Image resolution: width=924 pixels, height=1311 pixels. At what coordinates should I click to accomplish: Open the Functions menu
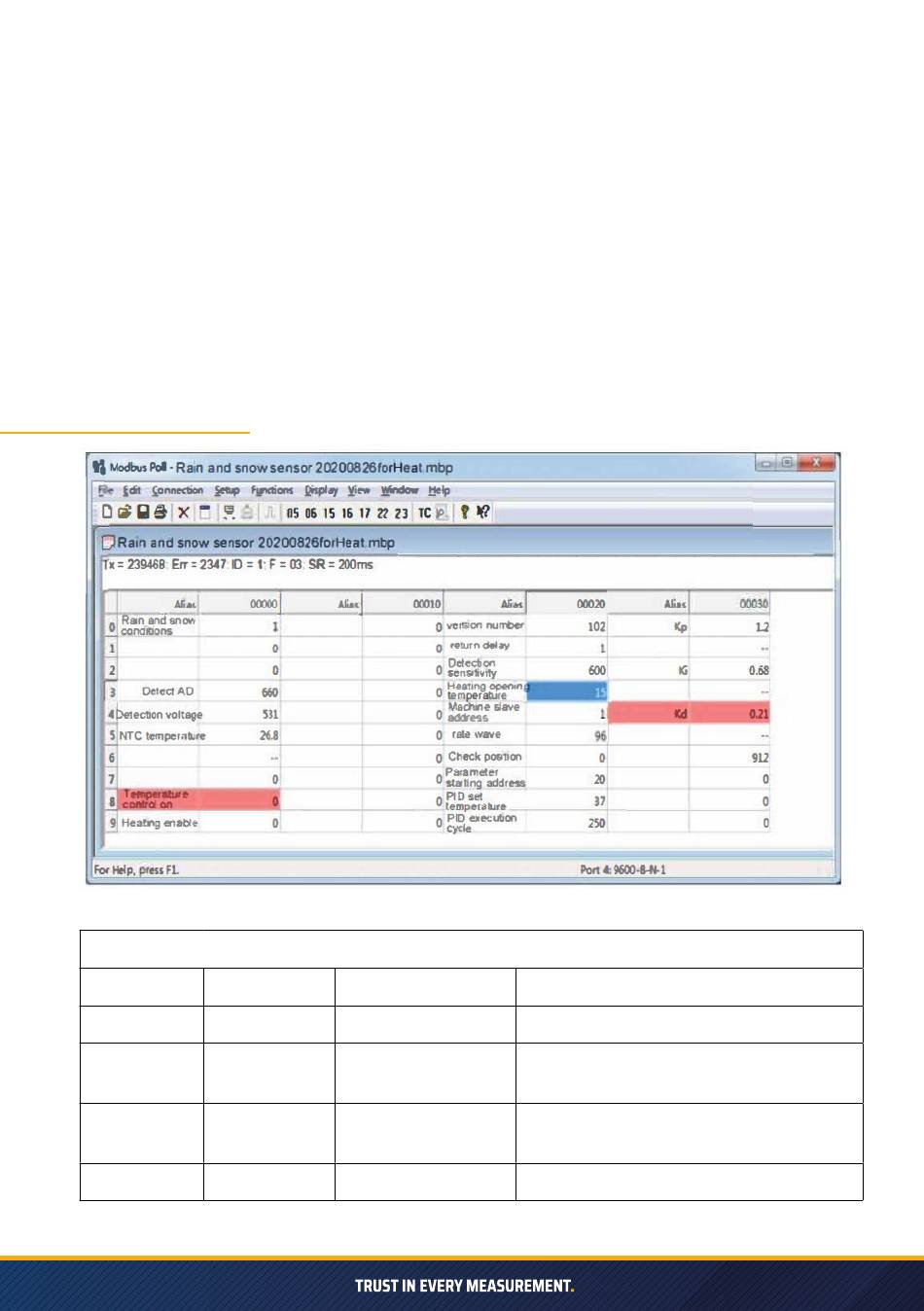[271, 491]
